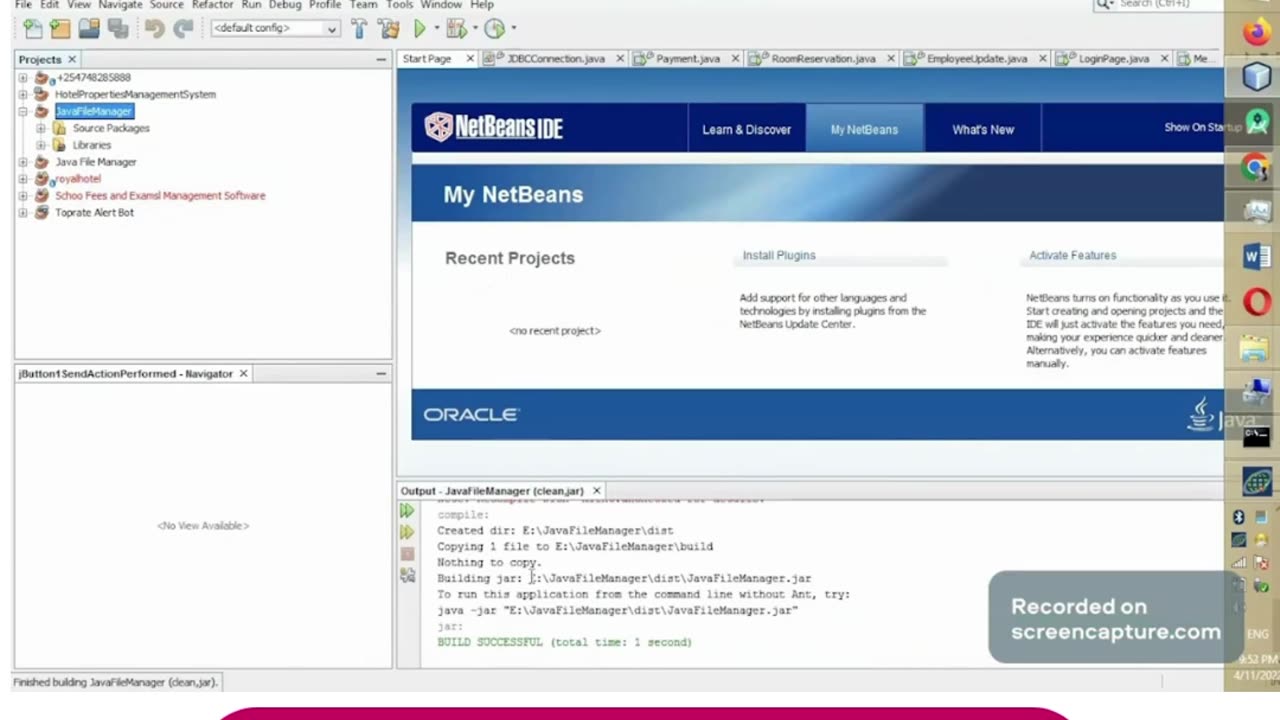Click the Profile Project toolbar icon
This screenshot has height=720, width=1280.
click(494, 29)
